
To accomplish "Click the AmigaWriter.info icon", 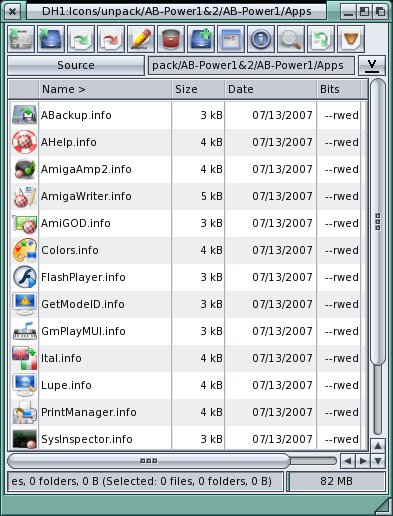I will (24, 196).
